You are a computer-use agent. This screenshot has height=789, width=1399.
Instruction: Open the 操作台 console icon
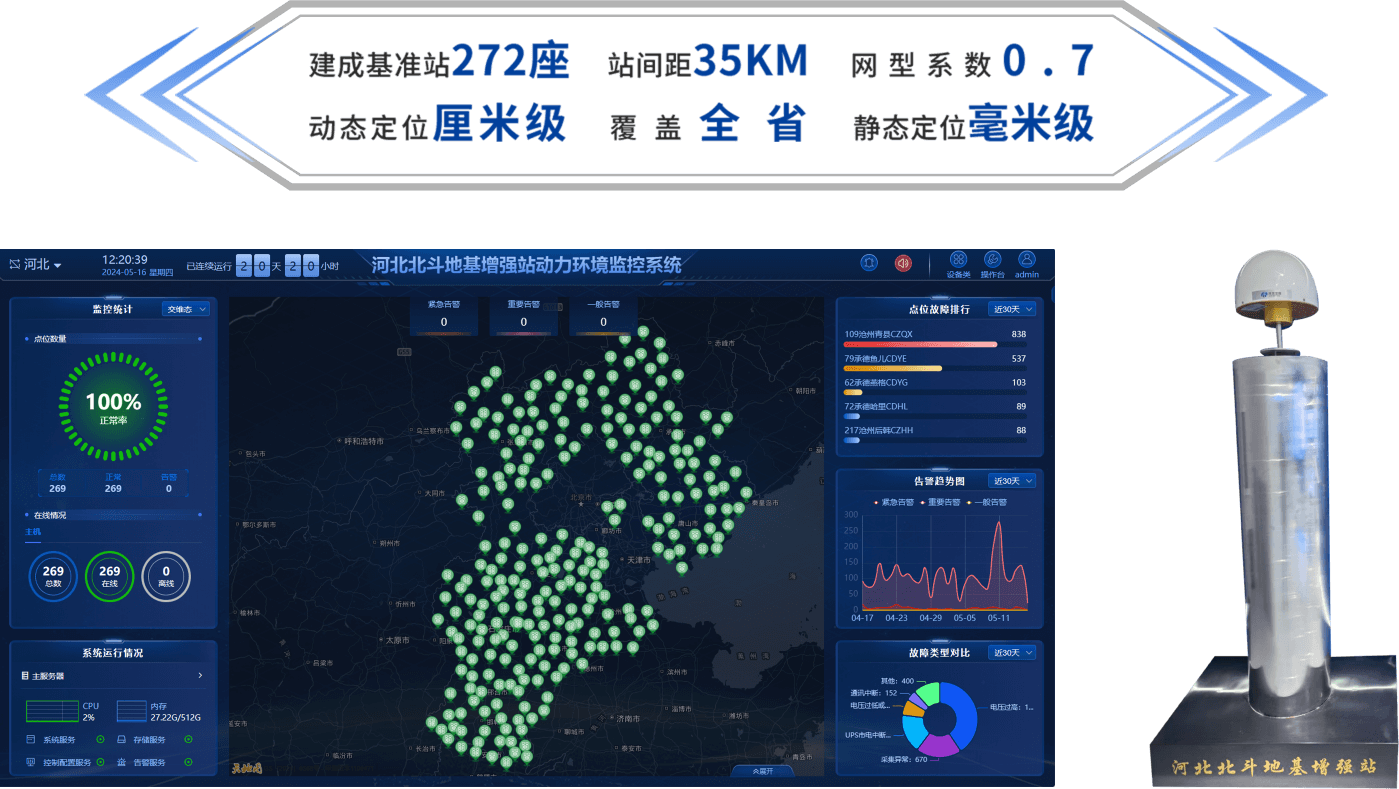coord(992,260)
